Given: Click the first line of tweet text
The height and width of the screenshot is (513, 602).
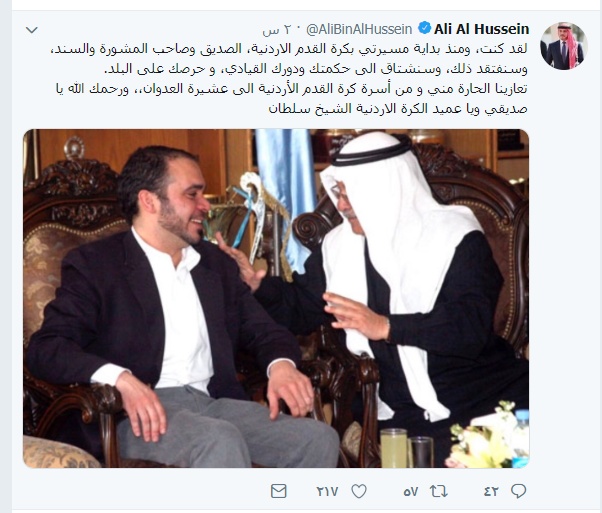Looking at the screenshot, I should pos(289,49).
